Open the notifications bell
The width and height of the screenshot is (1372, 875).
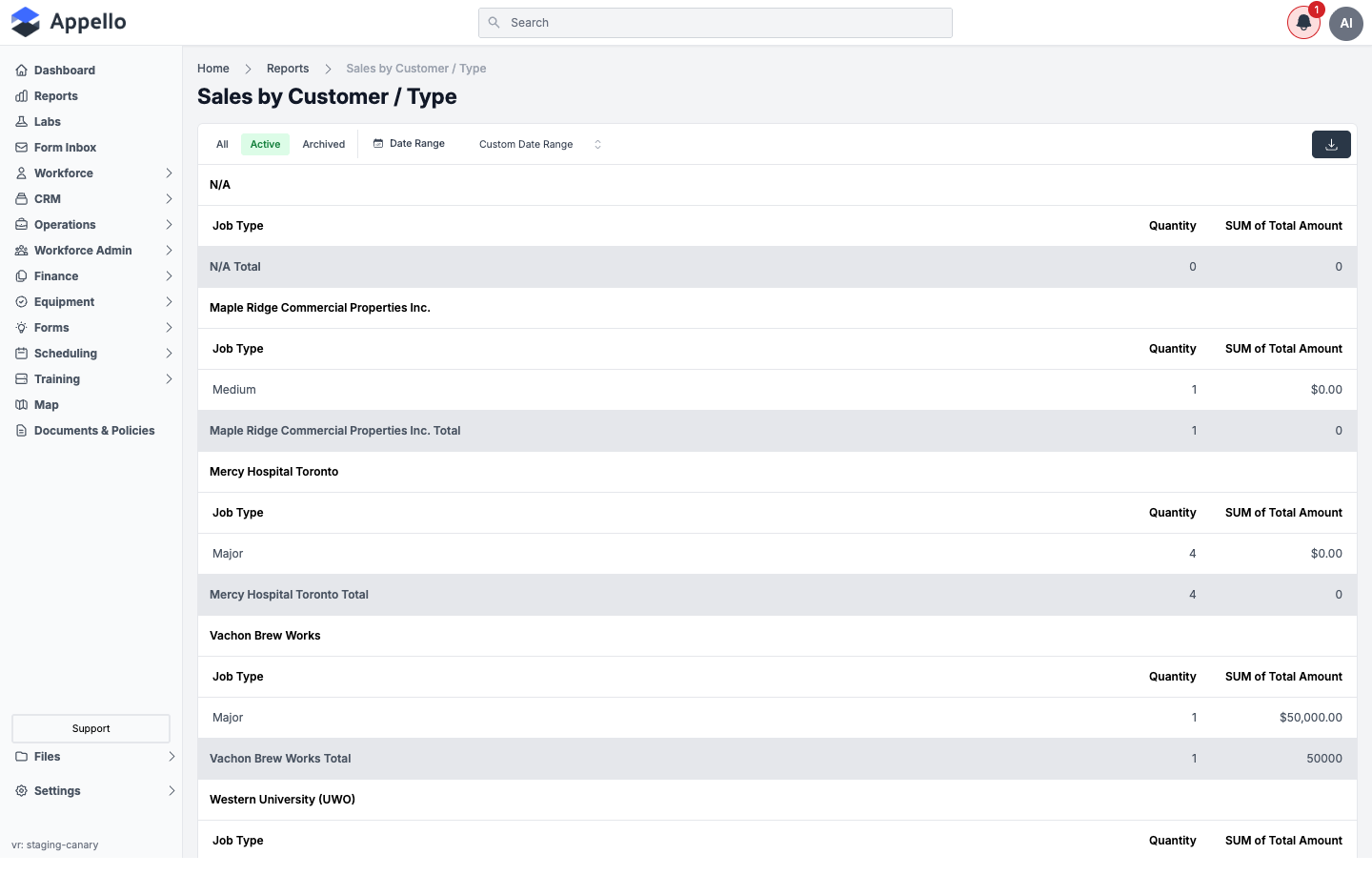click(x=1303, y=23)
